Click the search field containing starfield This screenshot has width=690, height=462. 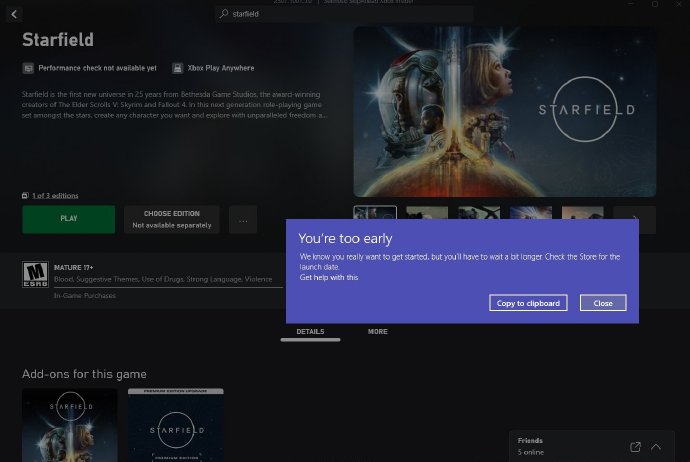[345, 14]
